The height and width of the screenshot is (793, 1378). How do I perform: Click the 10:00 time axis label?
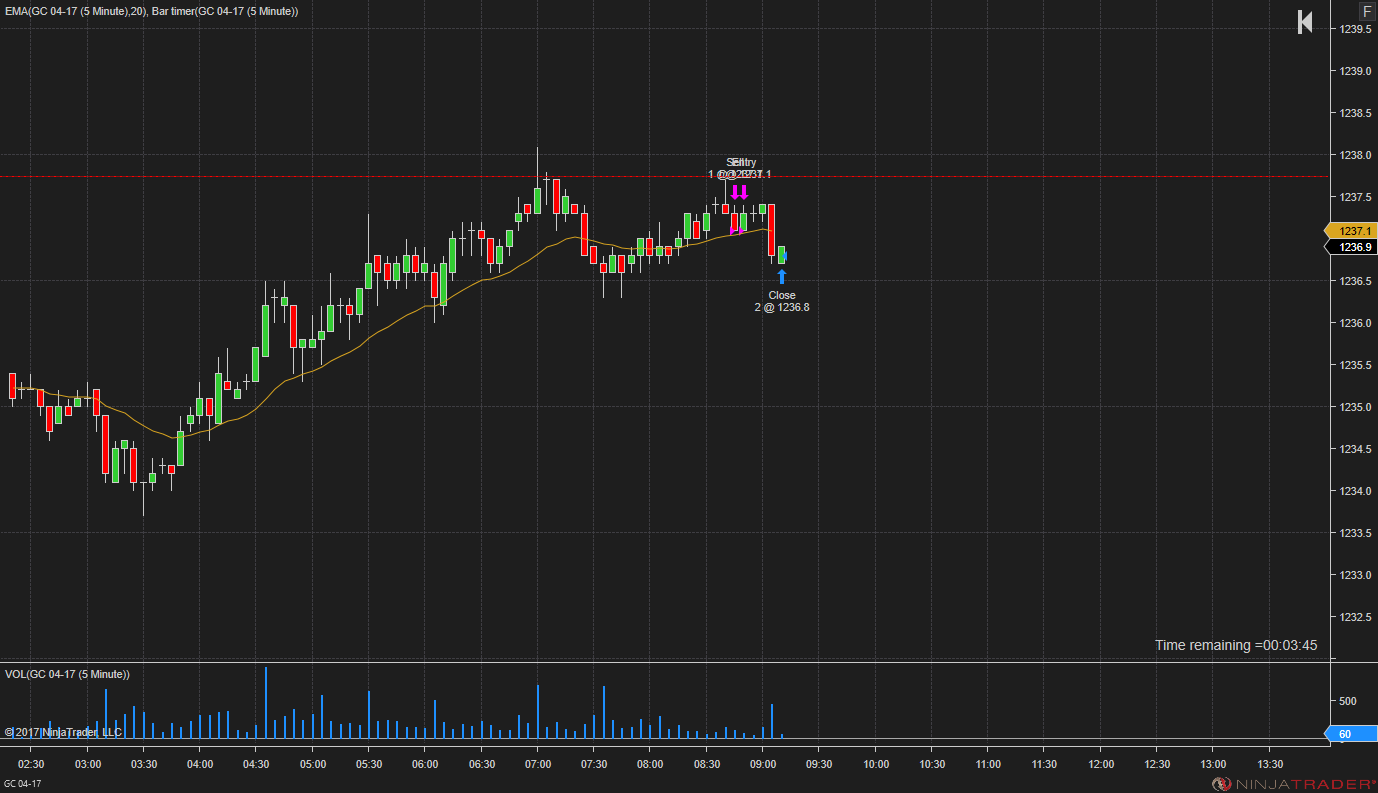[876, 764]
